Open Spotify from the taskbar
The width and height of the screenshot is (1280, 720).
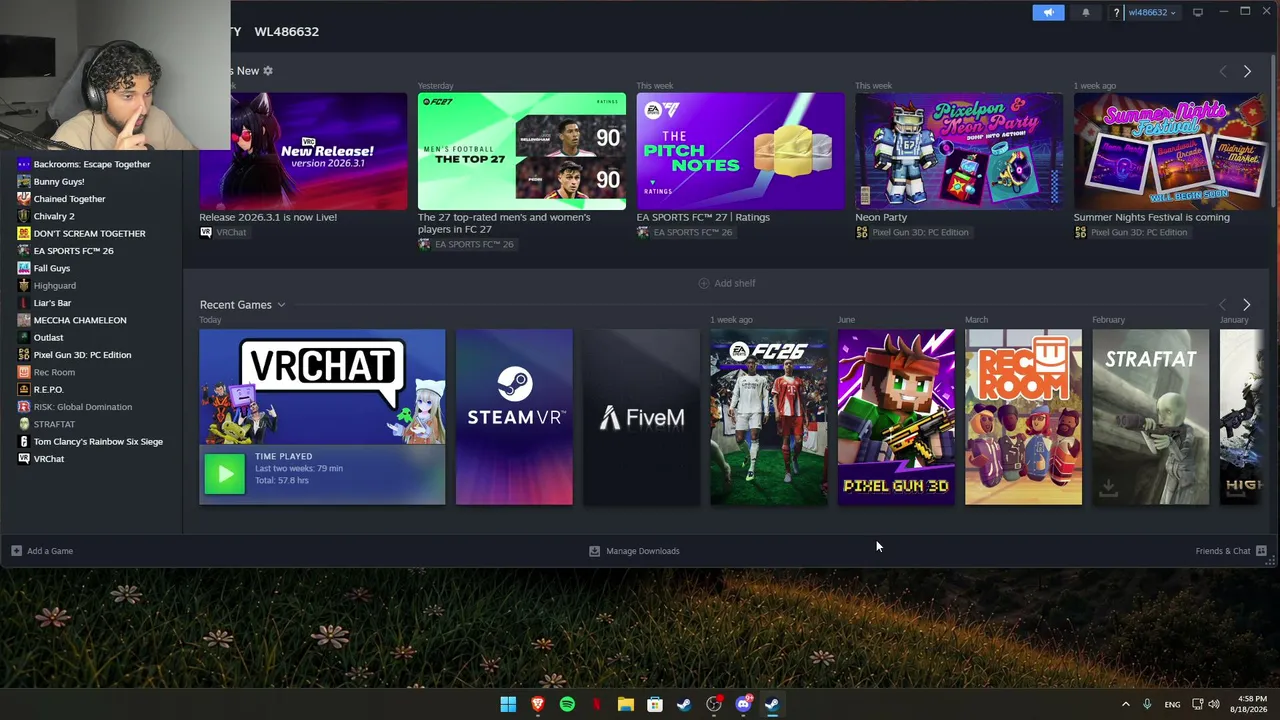[567, 705]
